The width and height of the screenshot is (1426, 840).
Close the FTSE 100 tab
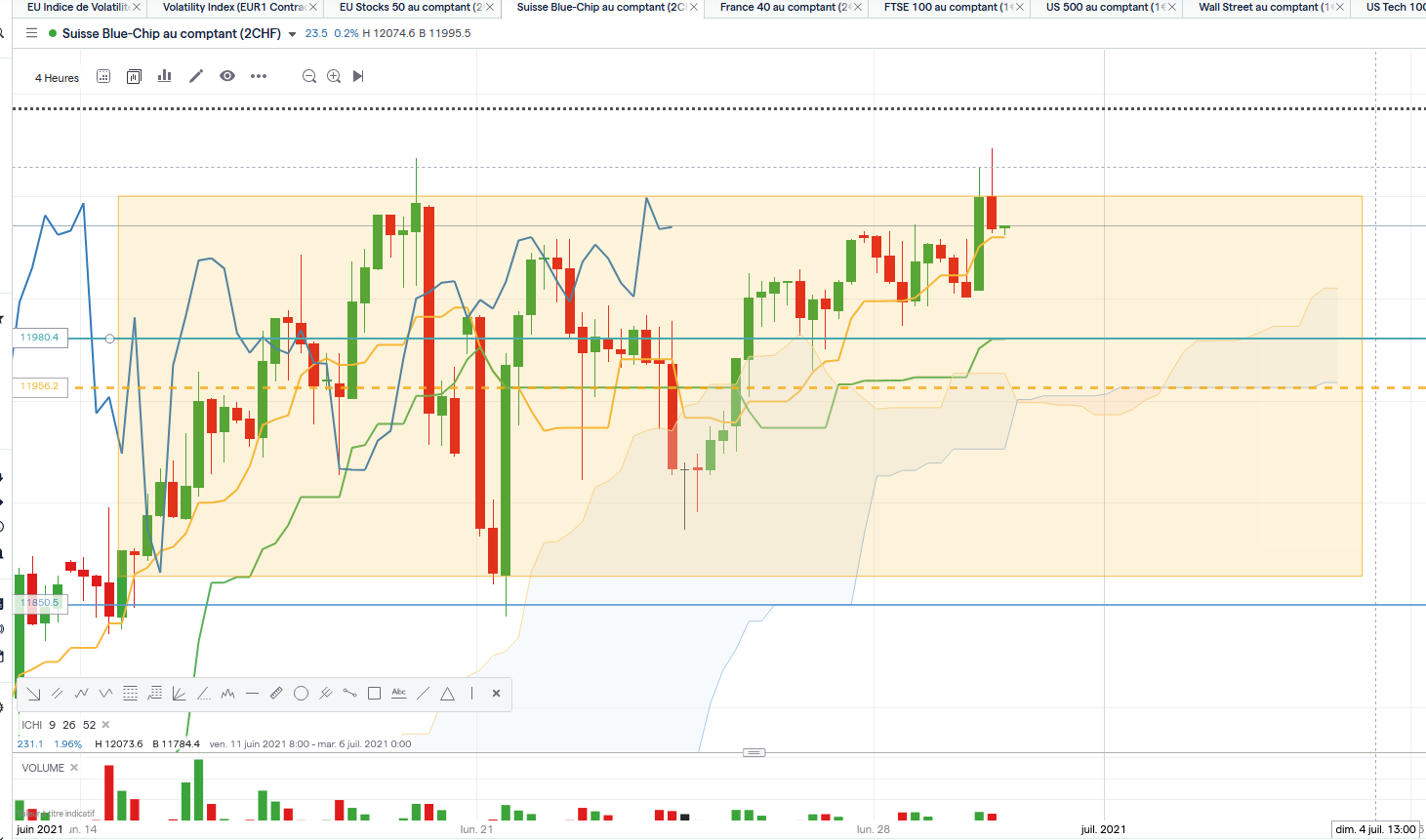pos(1020,7)
